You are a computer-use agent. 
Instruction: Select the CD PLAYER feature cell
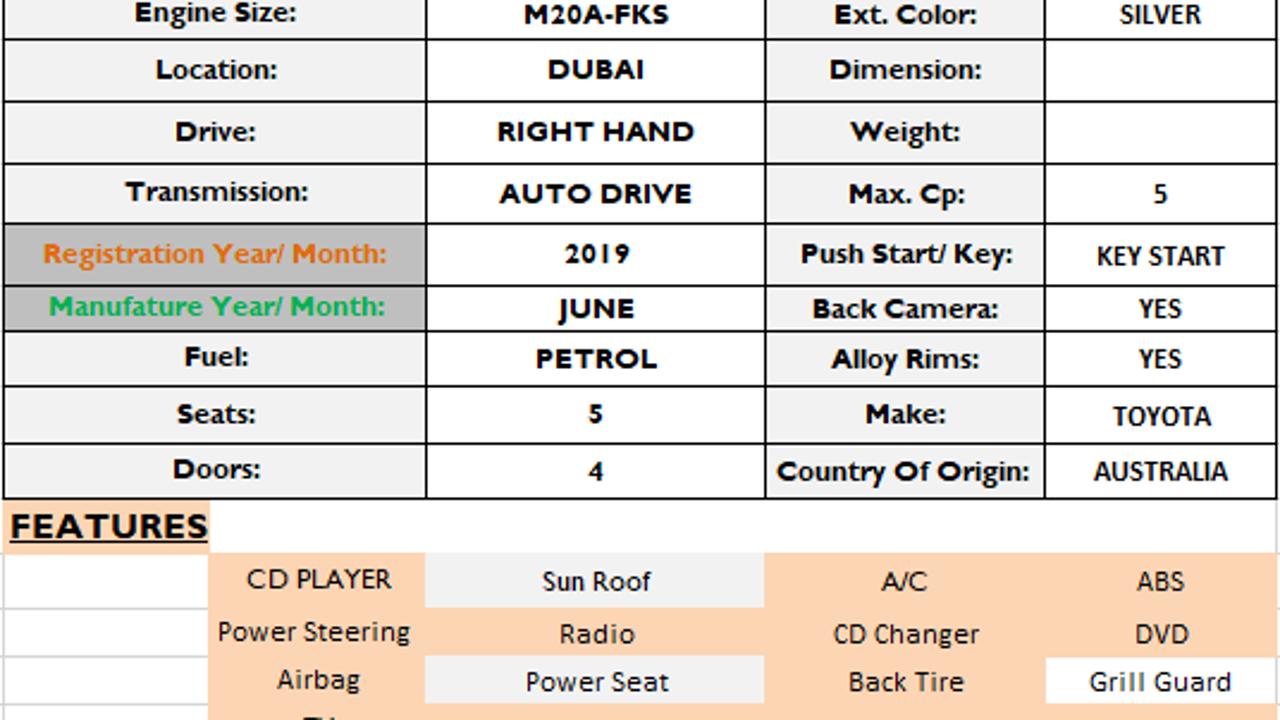point(318,580)
